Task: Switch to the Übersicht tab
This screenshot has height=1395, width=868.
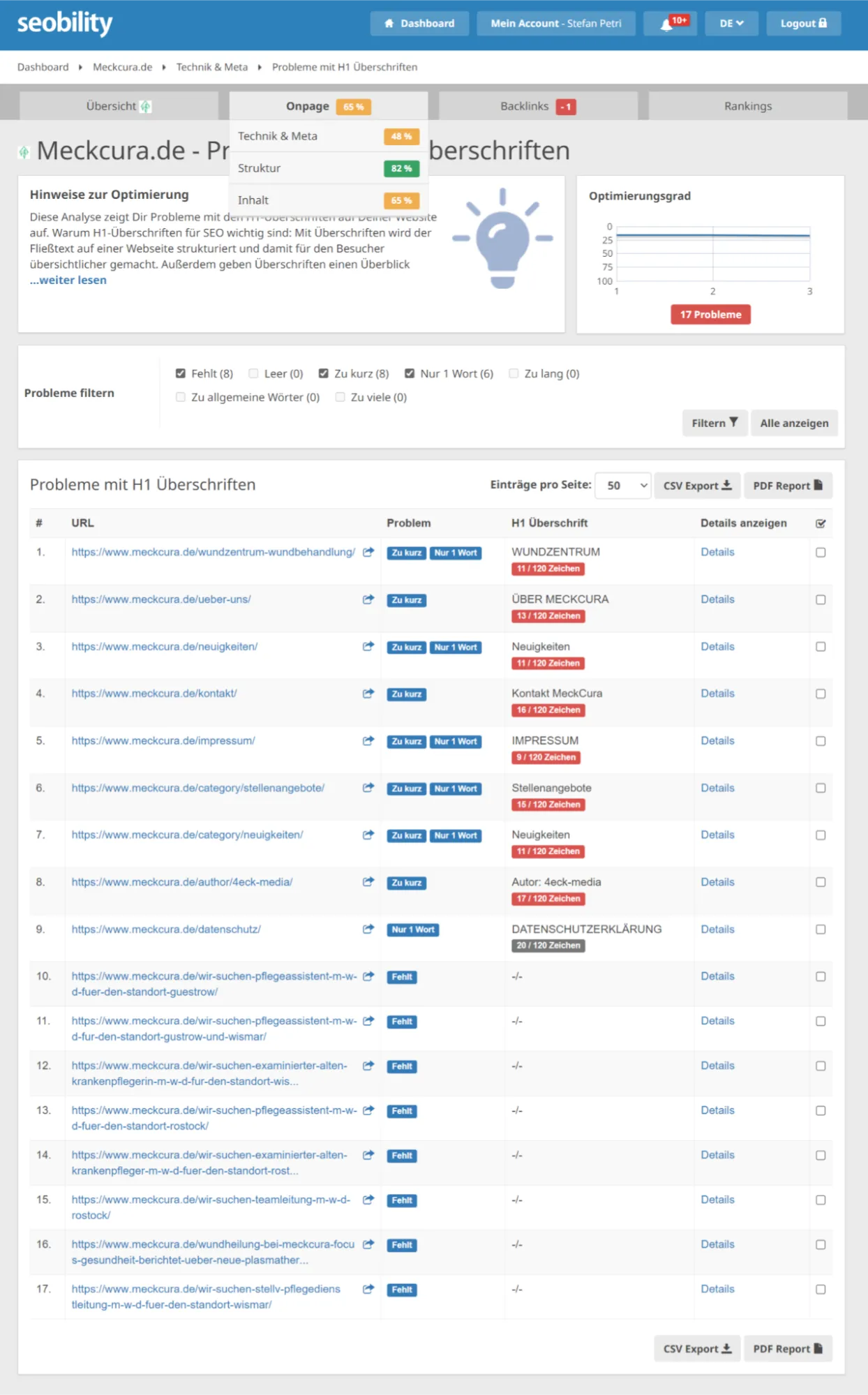Action: (x=119, y=106)
